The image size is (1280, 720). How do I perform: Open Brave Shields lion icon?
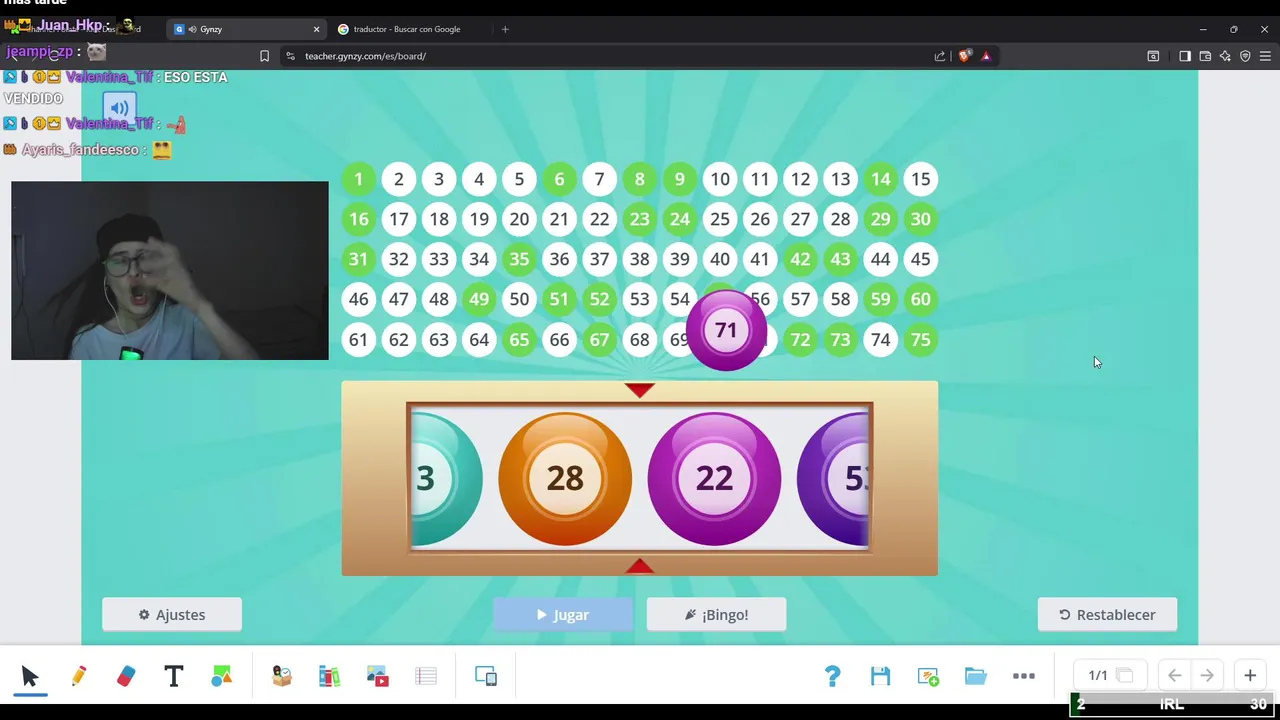tap(964, 56)
